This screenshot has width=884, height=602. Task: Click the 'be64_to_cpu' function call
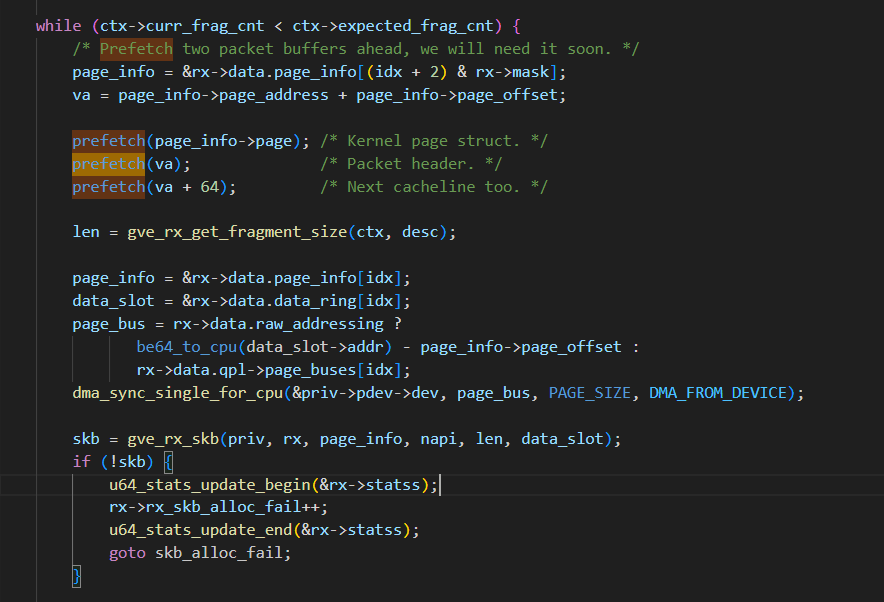tap(187, 347)
